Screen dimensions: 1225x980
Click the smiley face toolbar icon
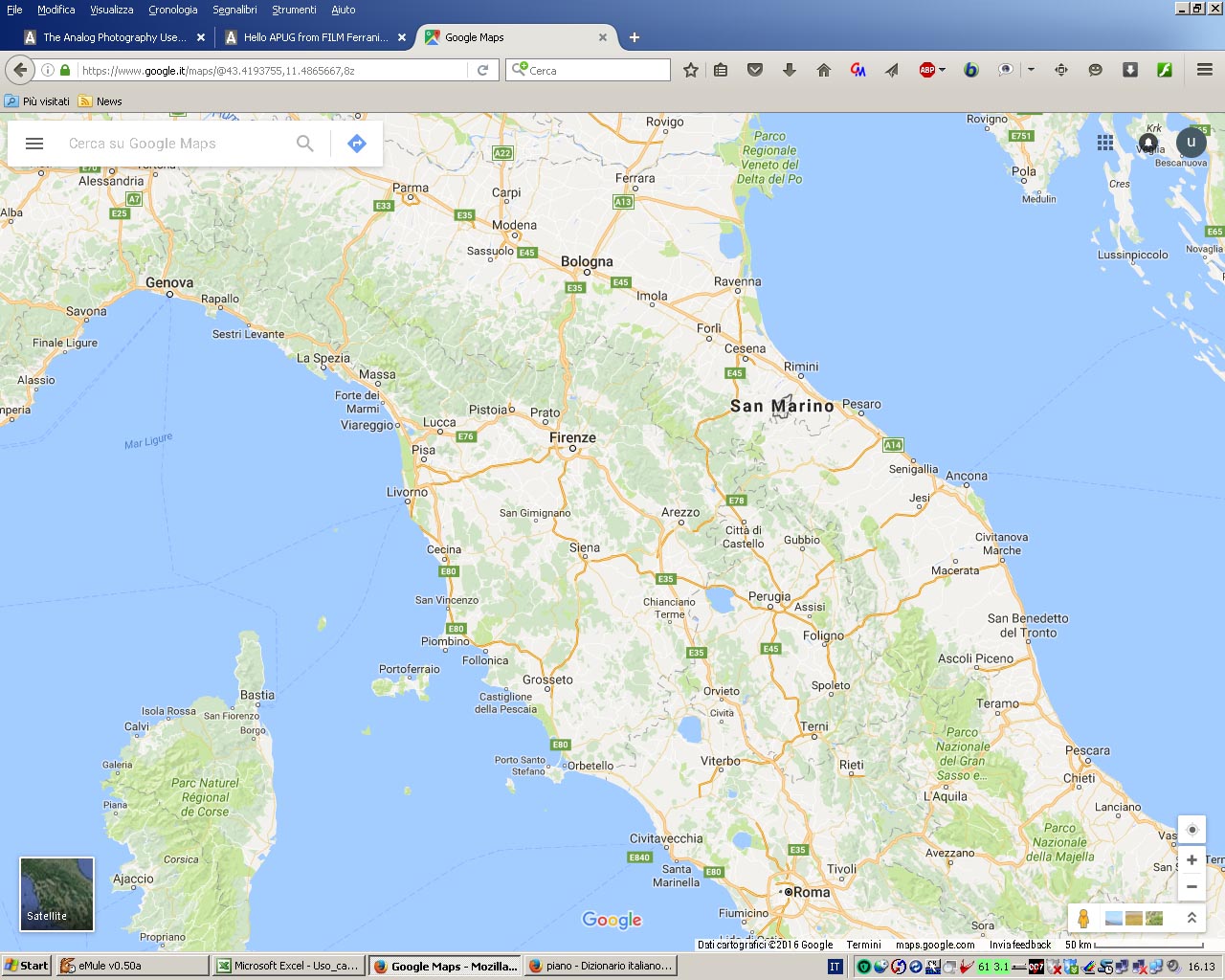pos(1096,70)
